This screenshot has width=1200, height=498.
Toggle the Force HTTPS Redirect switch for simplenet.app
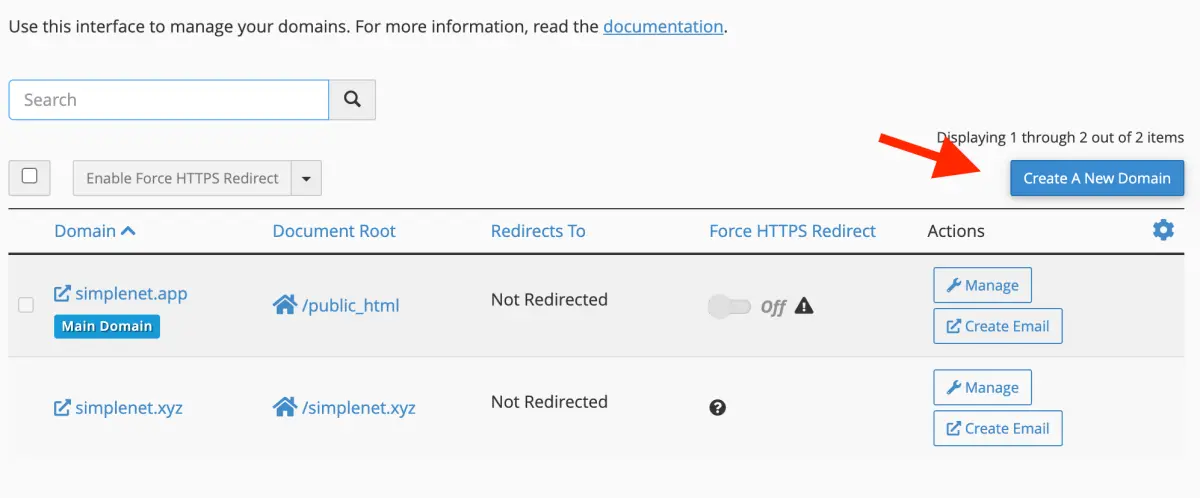click(x=729, y=306)
